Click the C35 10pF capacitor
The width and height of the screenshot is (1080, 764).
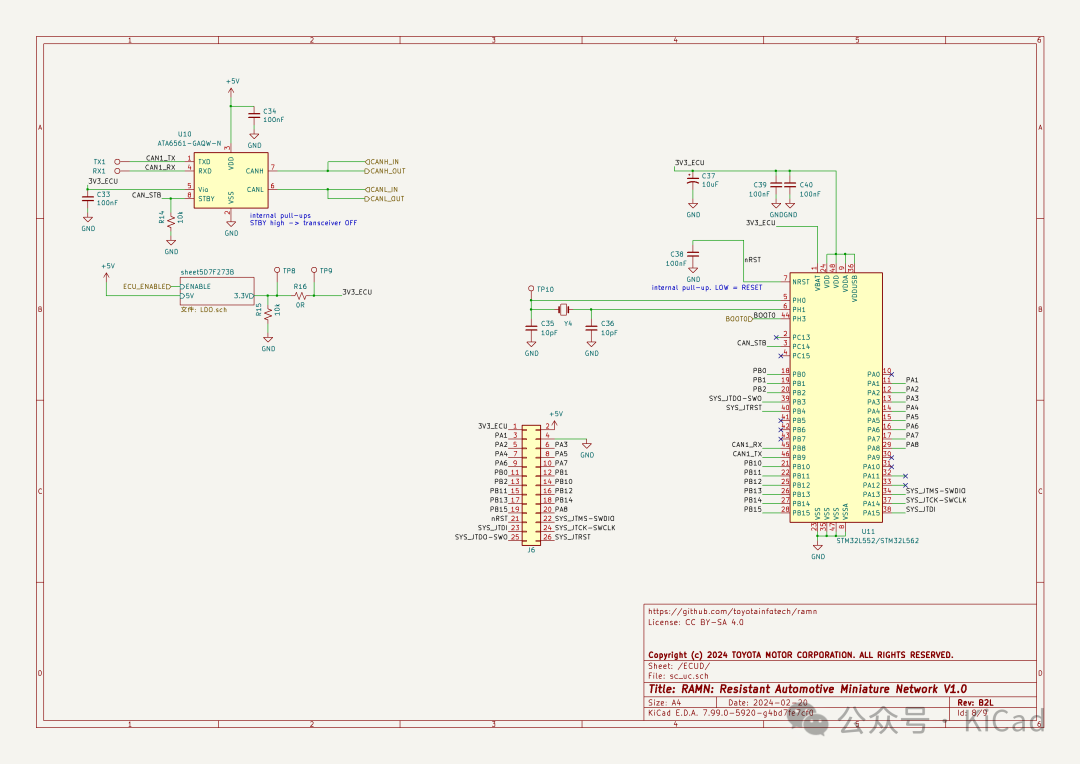pos(531,329)
